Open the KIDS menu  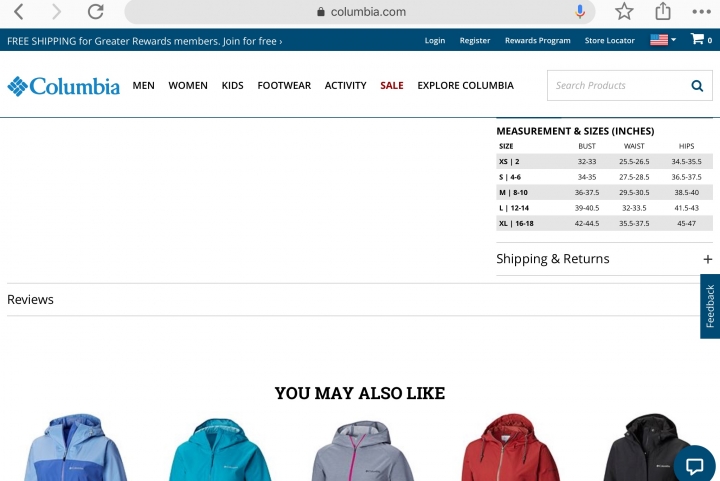point(232,85)
